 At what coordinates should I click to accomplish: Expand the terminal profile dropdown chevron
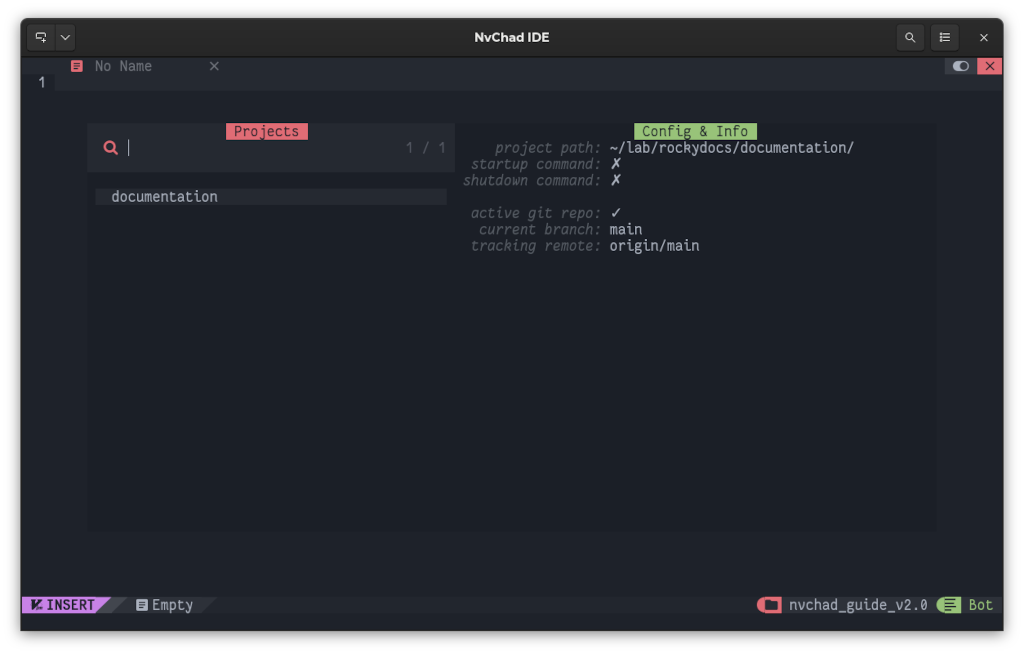click(x=64, y=37)
